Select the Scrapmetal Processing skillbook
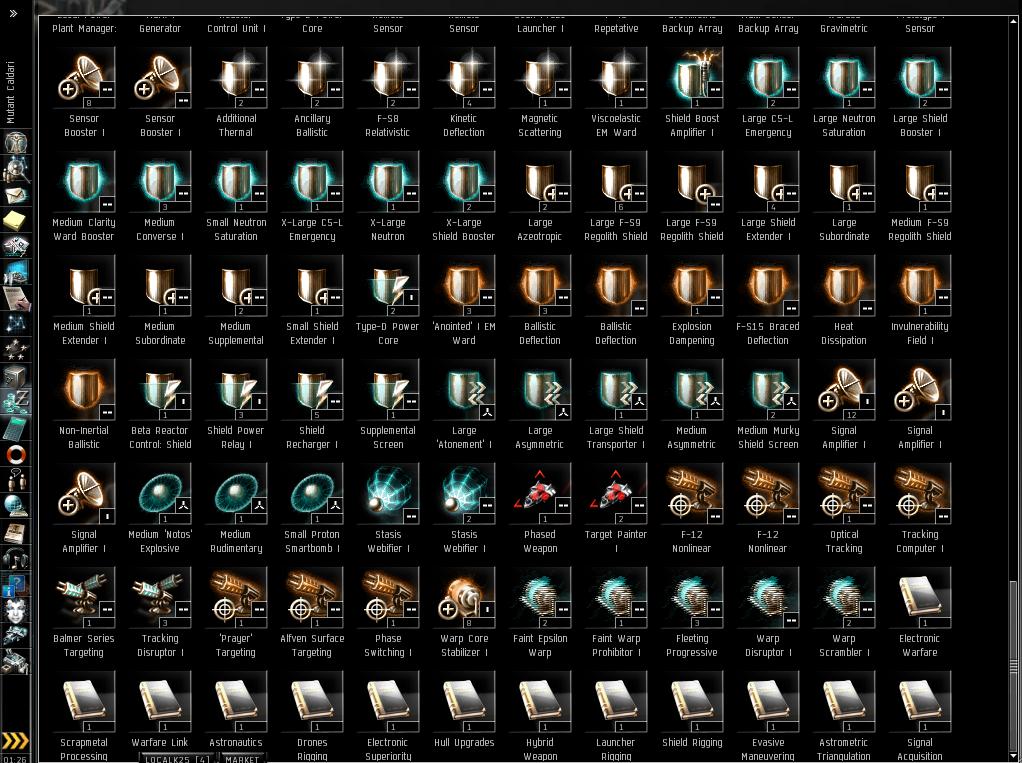 (84, 701)
